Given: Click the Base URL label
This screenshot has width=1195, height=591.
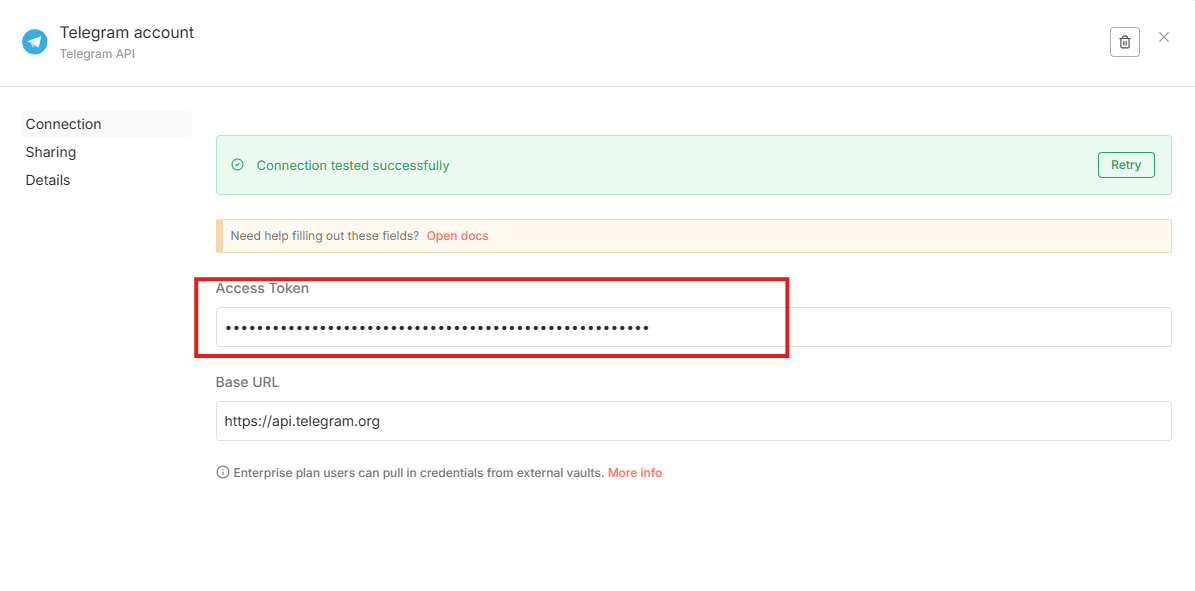Looking at the screenshot, I should point(248,382).
